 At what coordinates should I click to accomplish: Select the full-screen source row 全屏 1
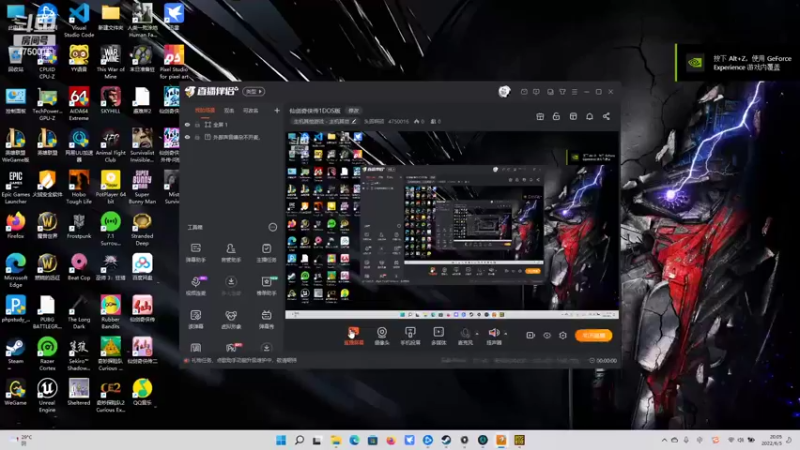coord(232,124)
